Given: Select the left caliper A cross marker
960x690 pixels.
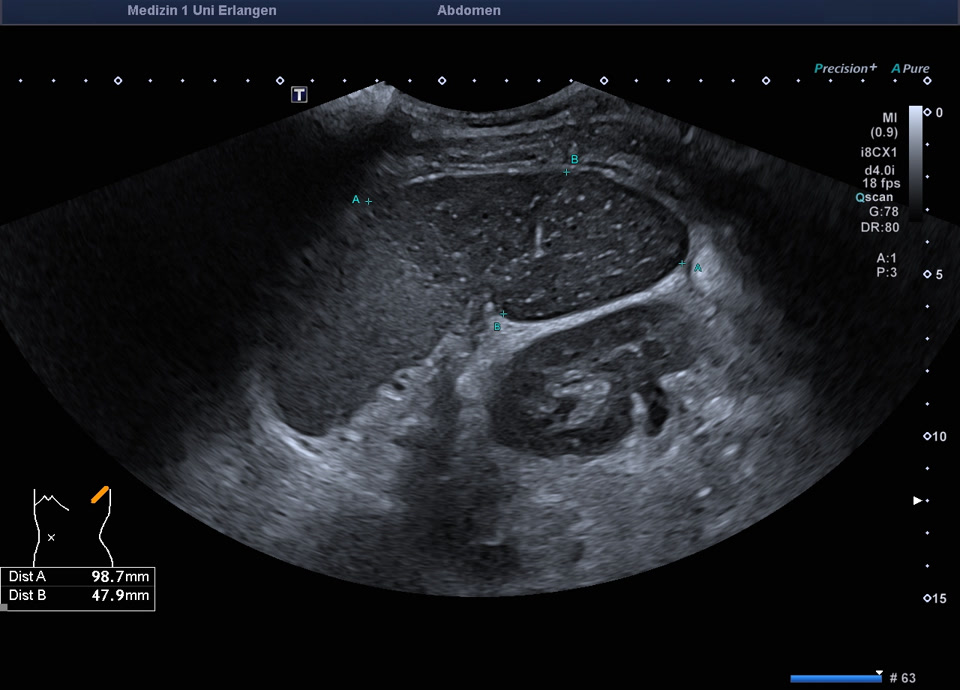Looking at the screenshot, I should (x=368, y=201).
